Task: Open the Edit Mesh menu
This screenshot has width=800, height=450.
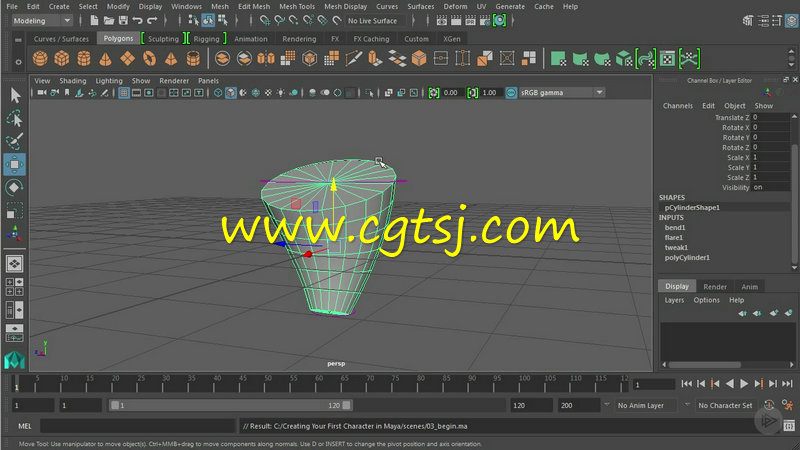Action: [254, 7]
